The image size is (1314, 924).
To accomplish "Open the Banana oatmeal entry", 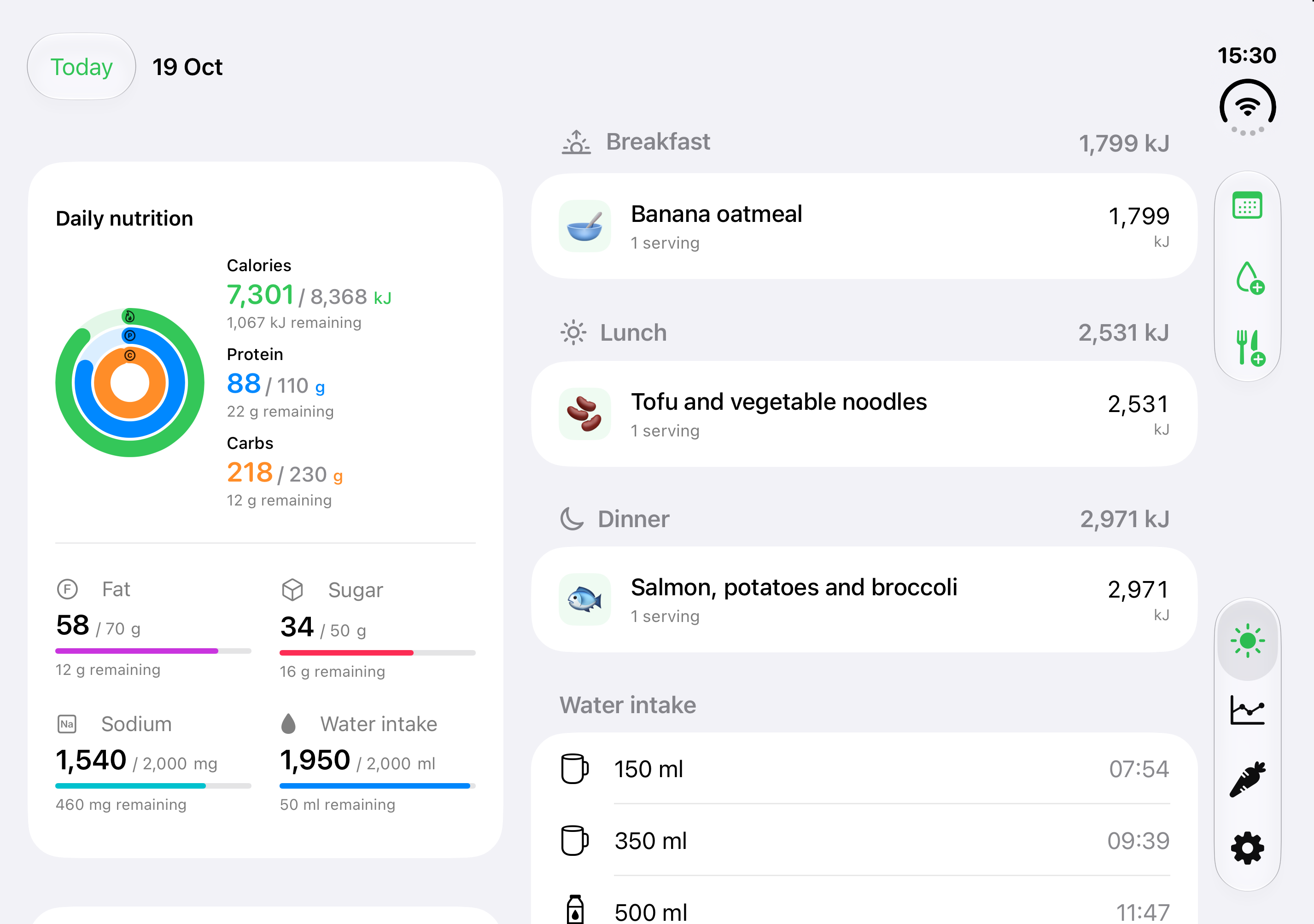I will click(864, 226).
